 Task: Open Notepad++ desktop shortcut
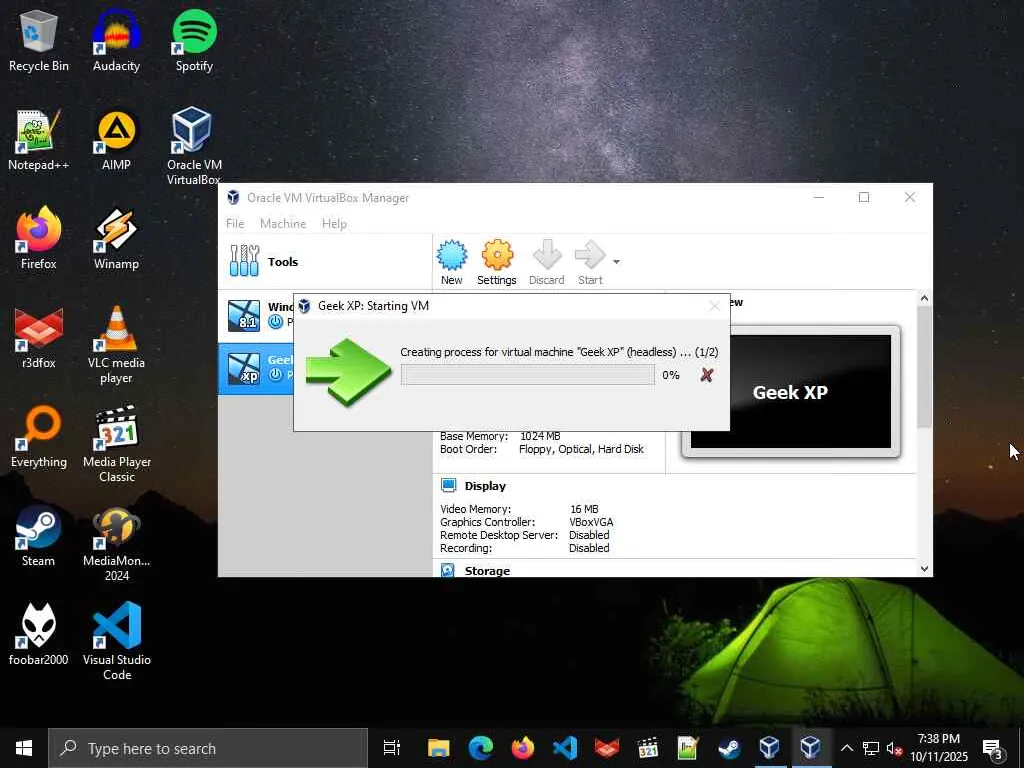pos(39,140)
